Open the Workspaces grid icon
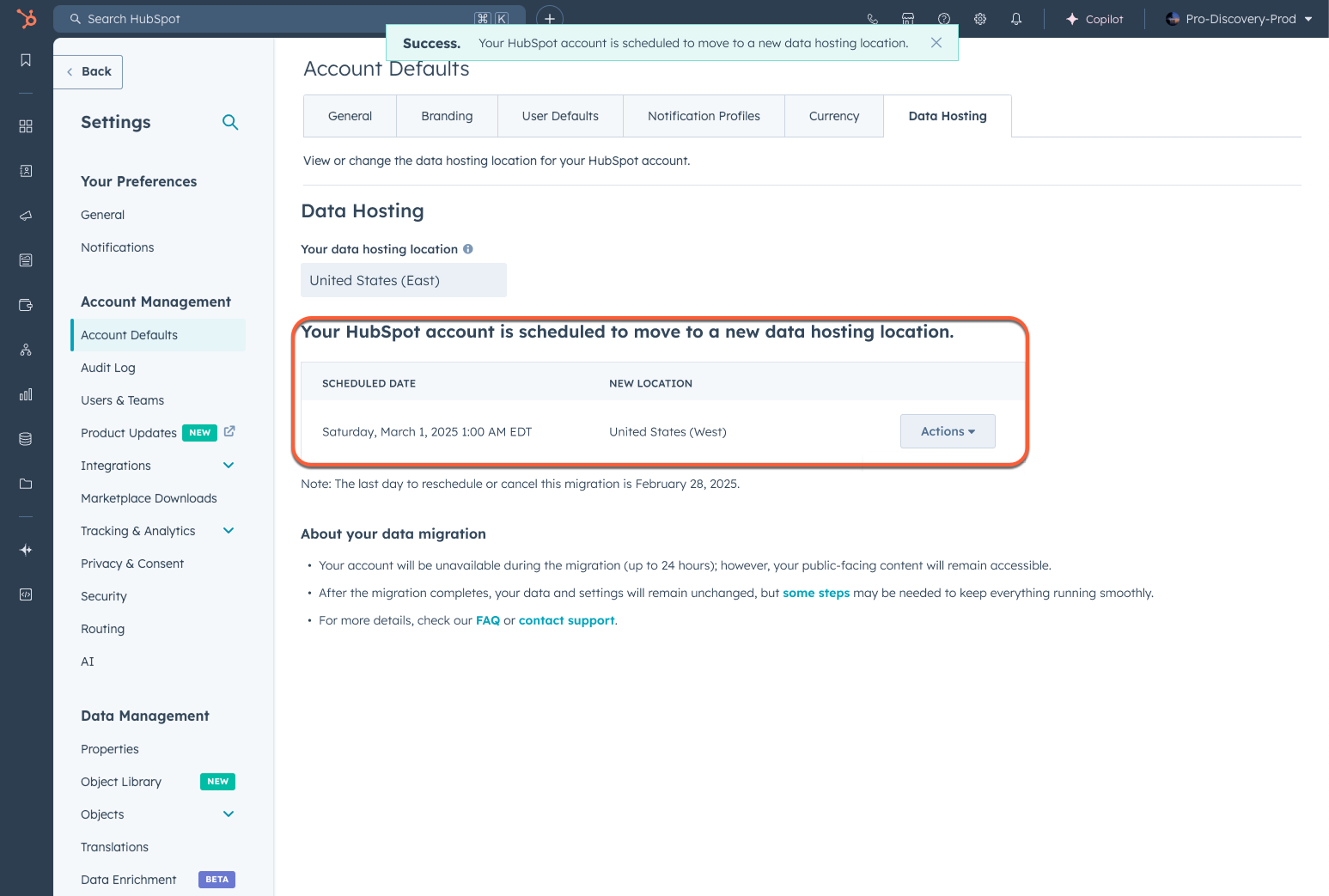This screenshot has width=1329, height=896. coord(26,126)
